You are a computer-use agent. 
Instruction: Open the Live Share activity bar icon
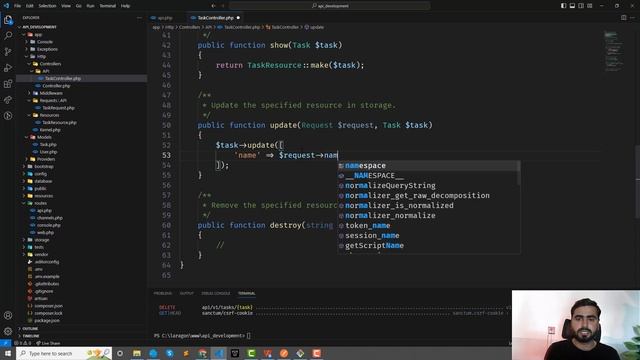click(x=8, y=100)
